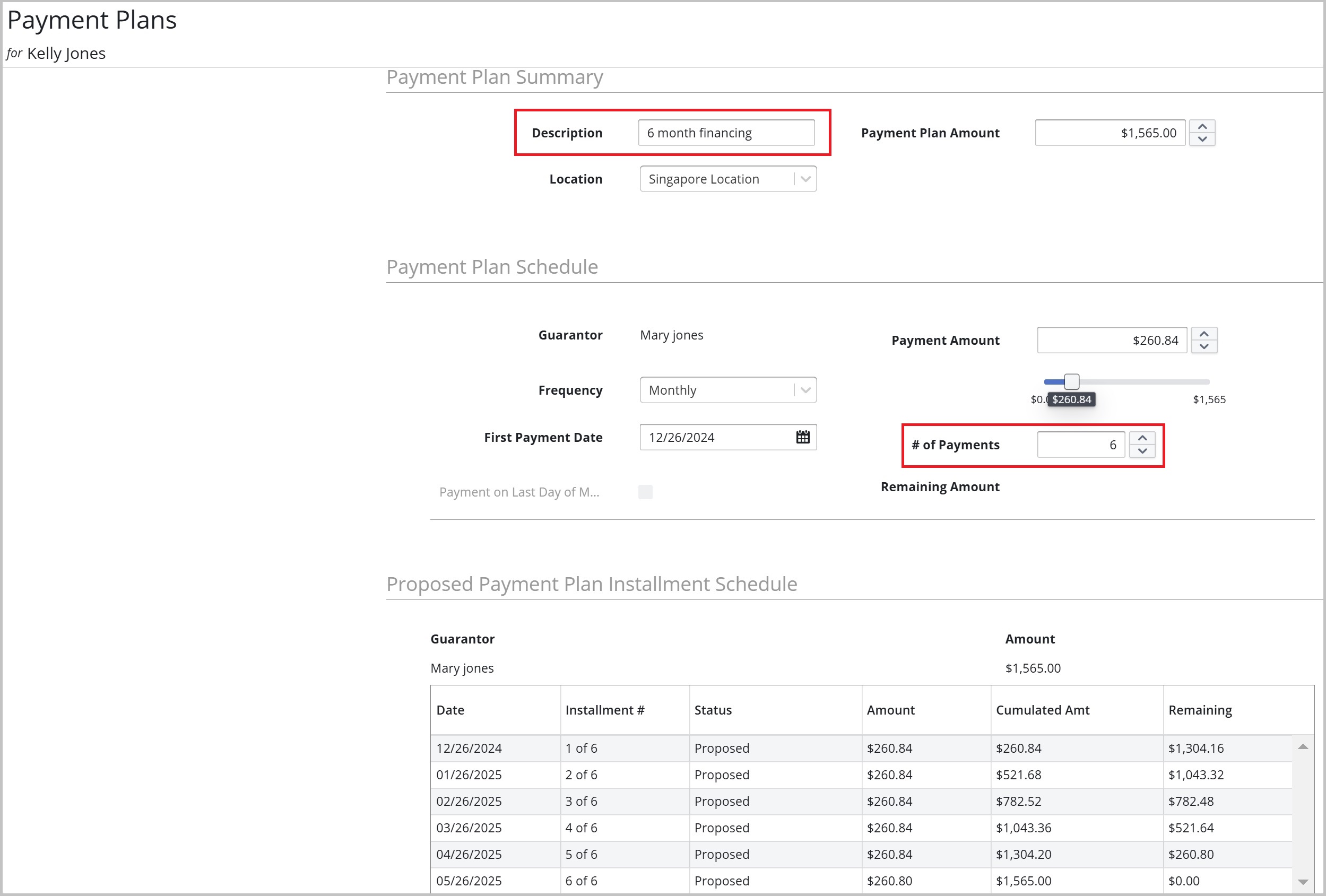Image resolution: width=1326 pixels, height=896 pixels.
Task: Decrement the # of Payments value
Action: tap(1142, 451)
